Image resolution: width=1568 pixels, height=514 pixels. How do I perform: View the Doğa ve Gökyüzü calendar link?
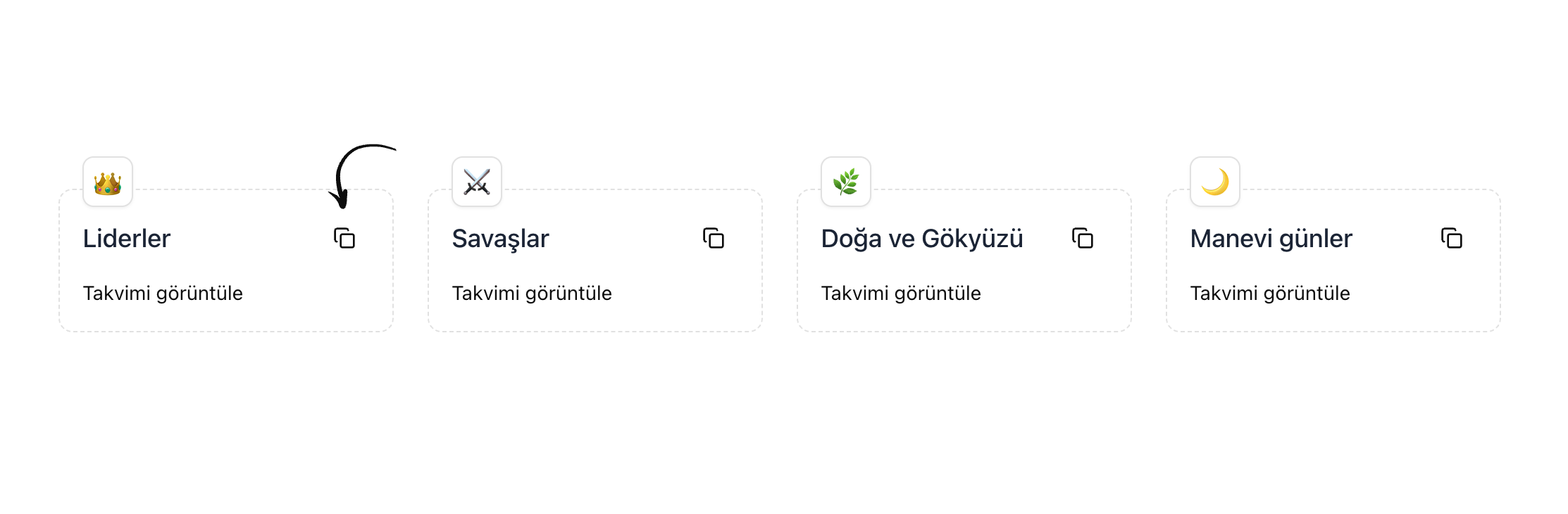pos(902,294)
